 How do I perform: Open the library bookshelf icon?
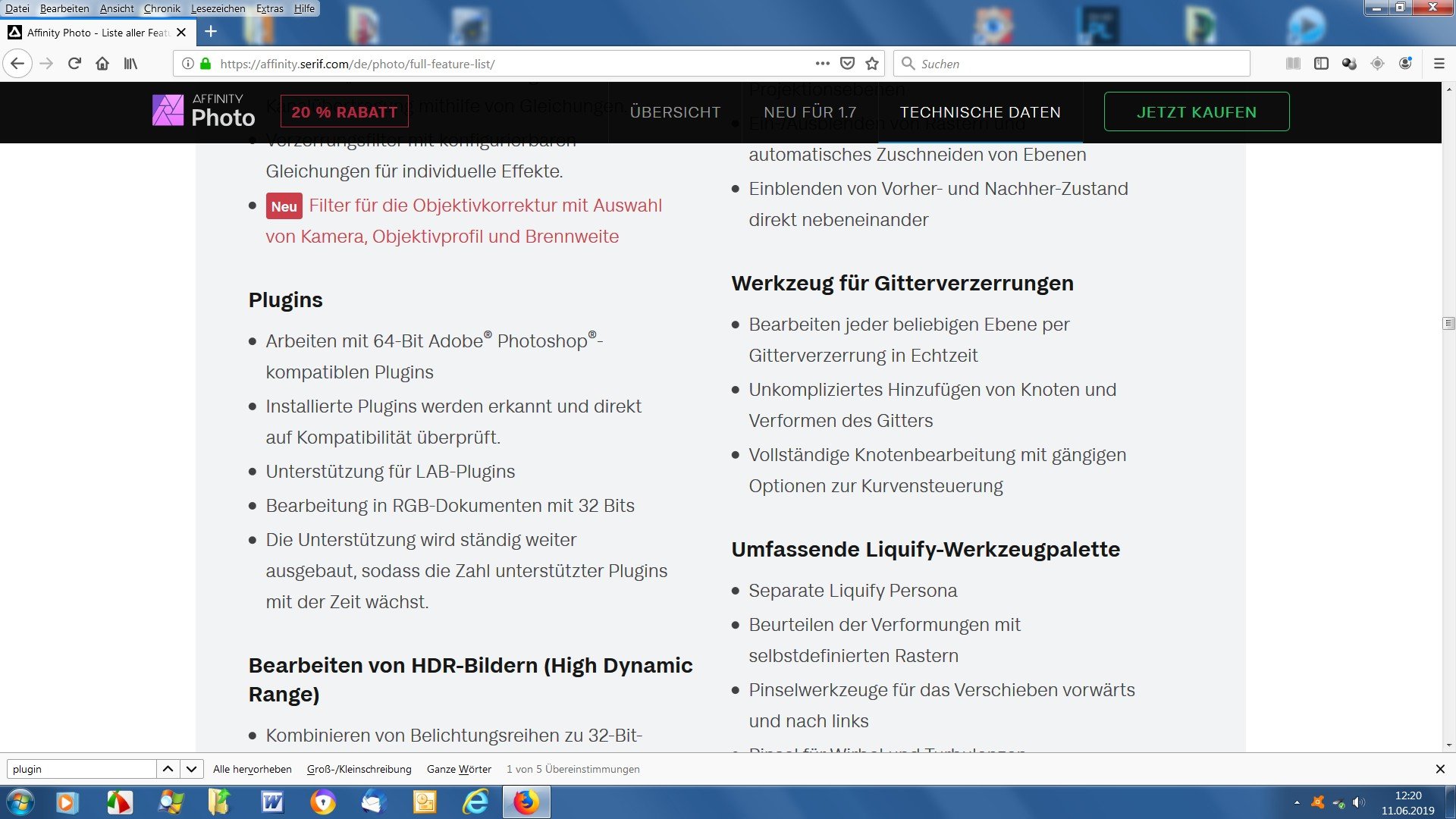[x=131, y=64]
